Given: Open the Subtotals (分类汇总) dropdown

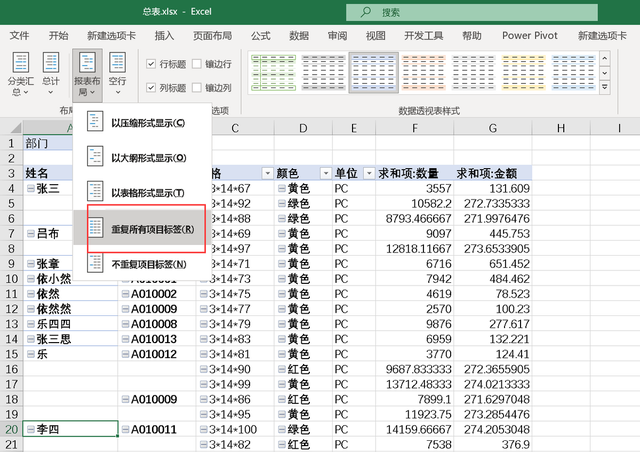Looking at the screenshot, I should 20,74.
